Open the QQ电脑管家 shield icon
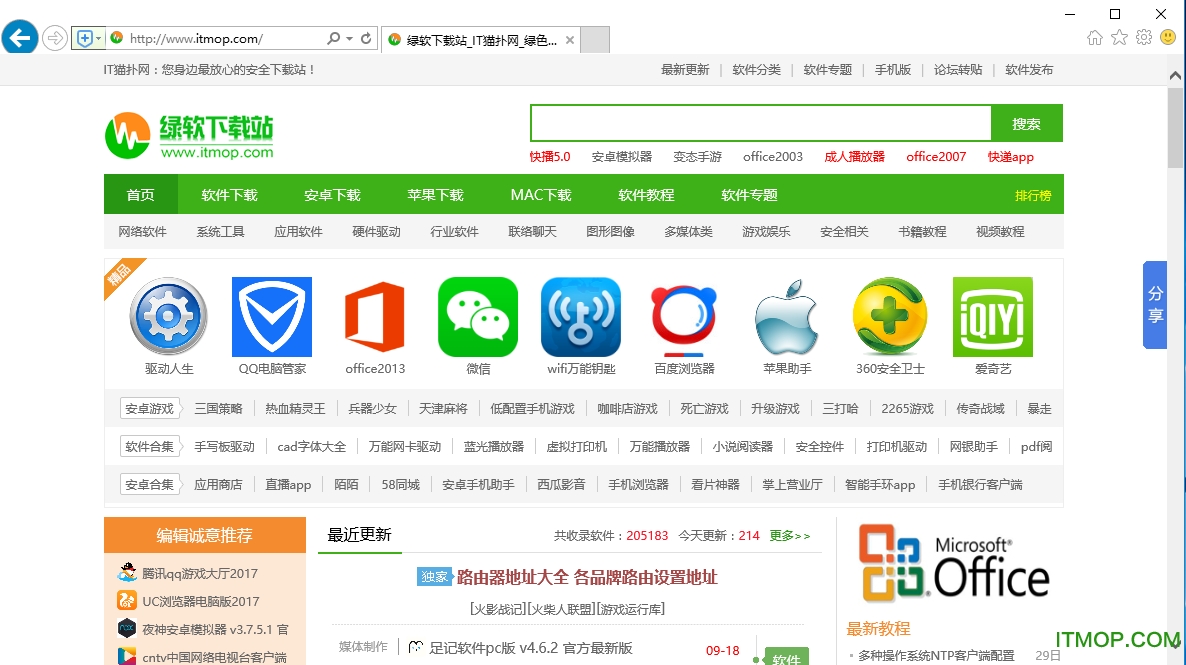 pyautogui.click(x=272, y=316)
